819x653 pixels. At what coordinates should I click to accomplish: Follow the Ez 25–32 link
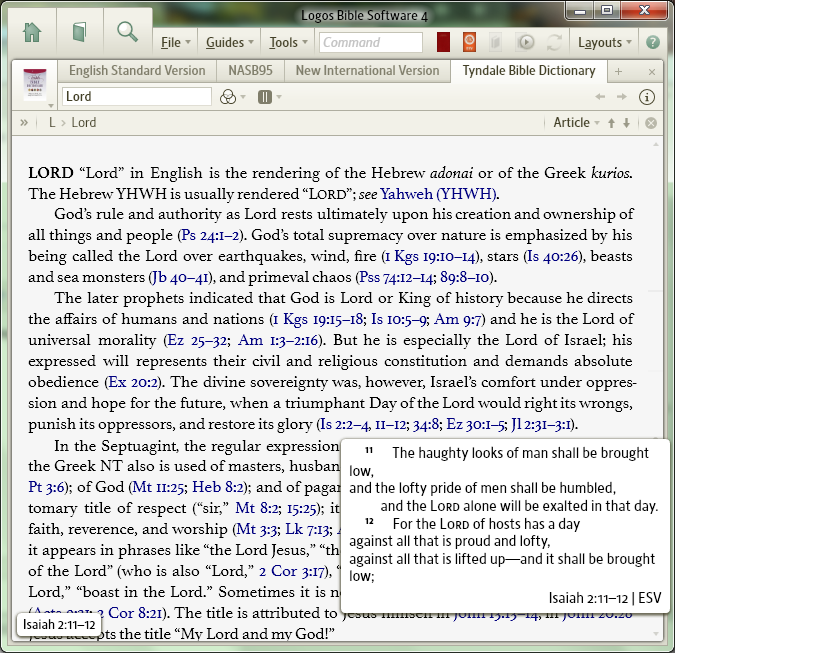(x=197, y=341)
